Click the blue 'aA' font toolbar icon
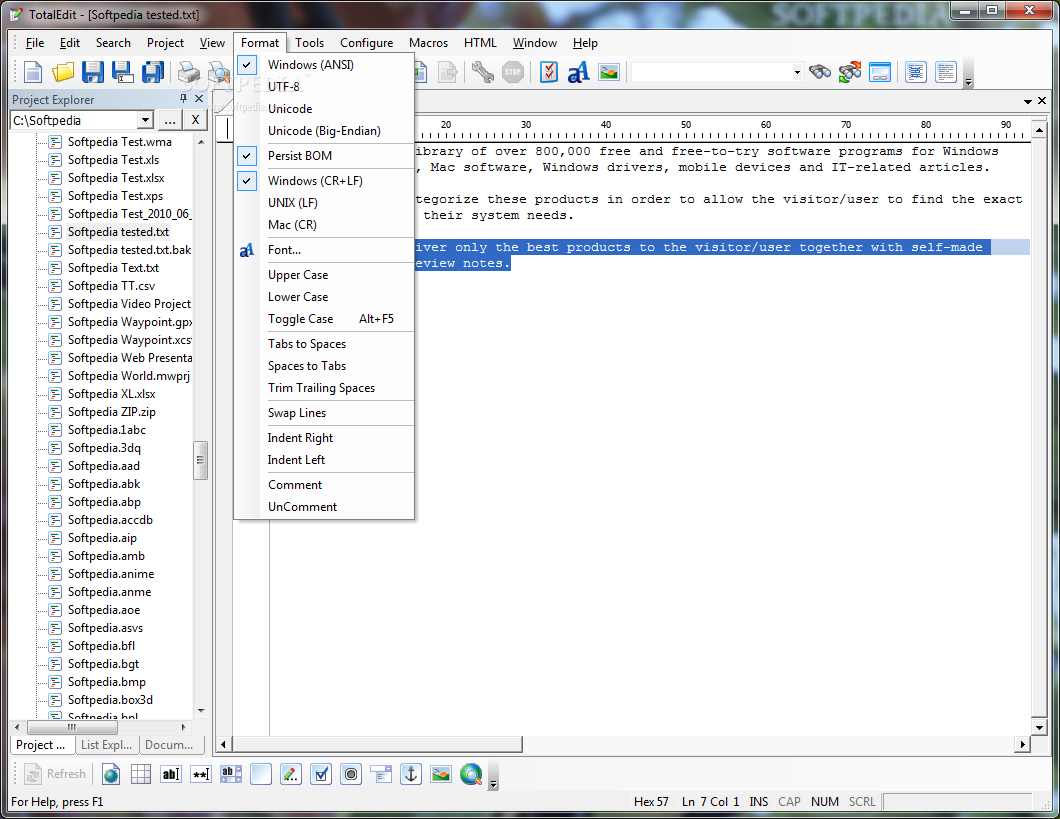This screenshot has width=1060, height=819. click(x=579, y=72)
